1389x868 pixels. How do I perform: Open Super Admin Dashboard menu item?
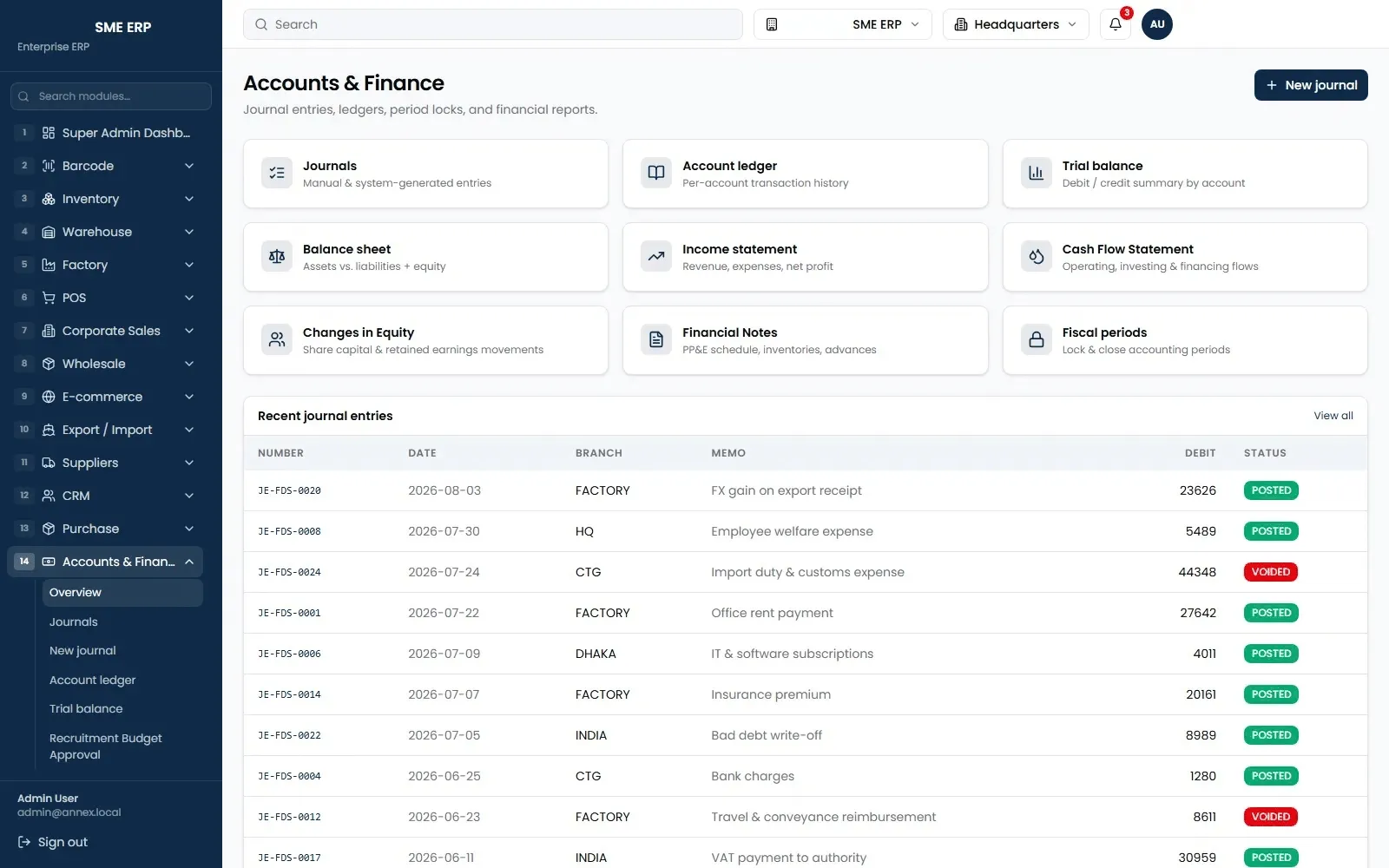[x=106, y=133]
